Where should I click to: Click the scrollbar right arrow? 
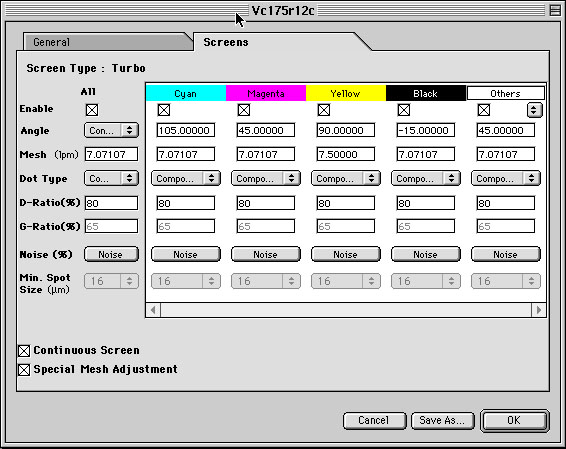[539, 310]
